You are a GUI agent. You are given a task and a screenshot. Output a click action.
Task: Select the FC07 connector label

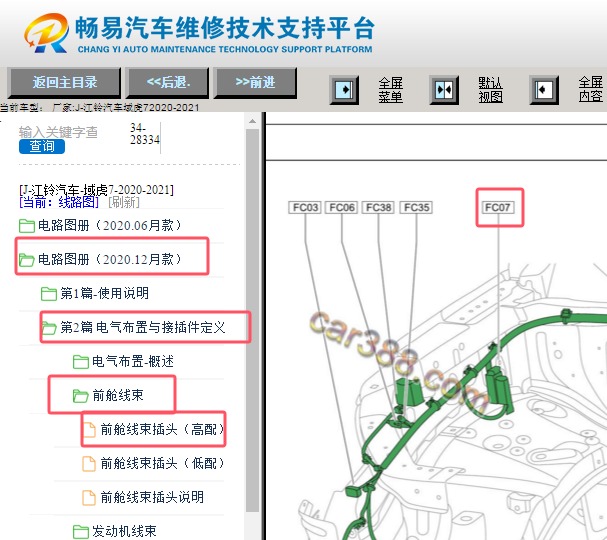[x=498, y=207]
